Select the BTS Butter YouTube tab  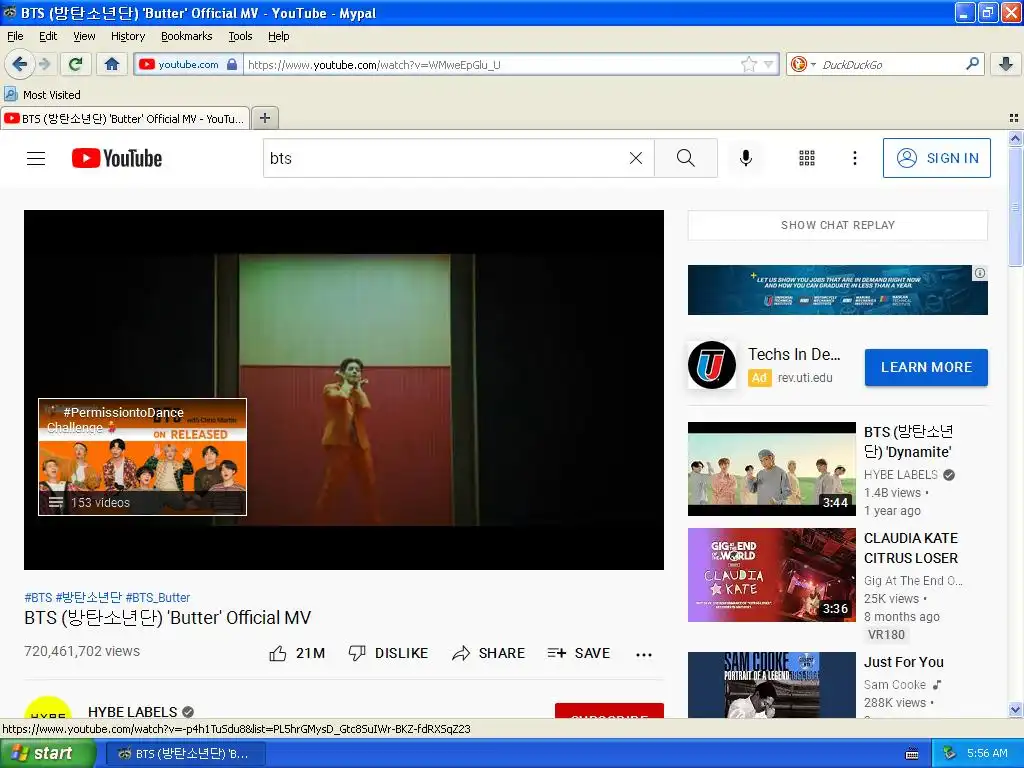tap(125, 118)
